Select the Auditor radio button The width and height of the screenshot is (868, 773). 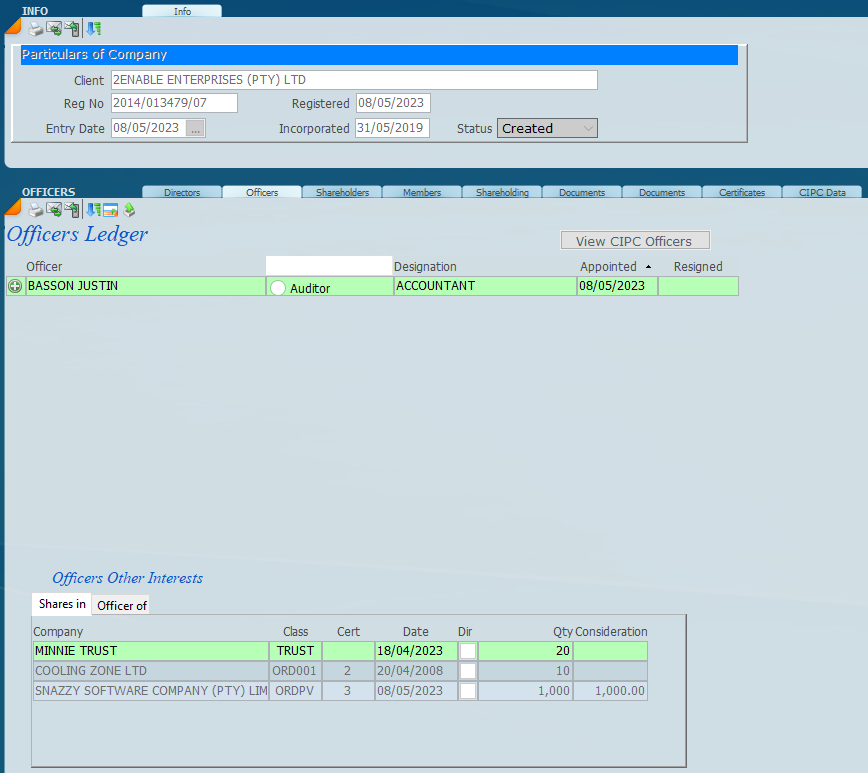[x=278, y=288]
